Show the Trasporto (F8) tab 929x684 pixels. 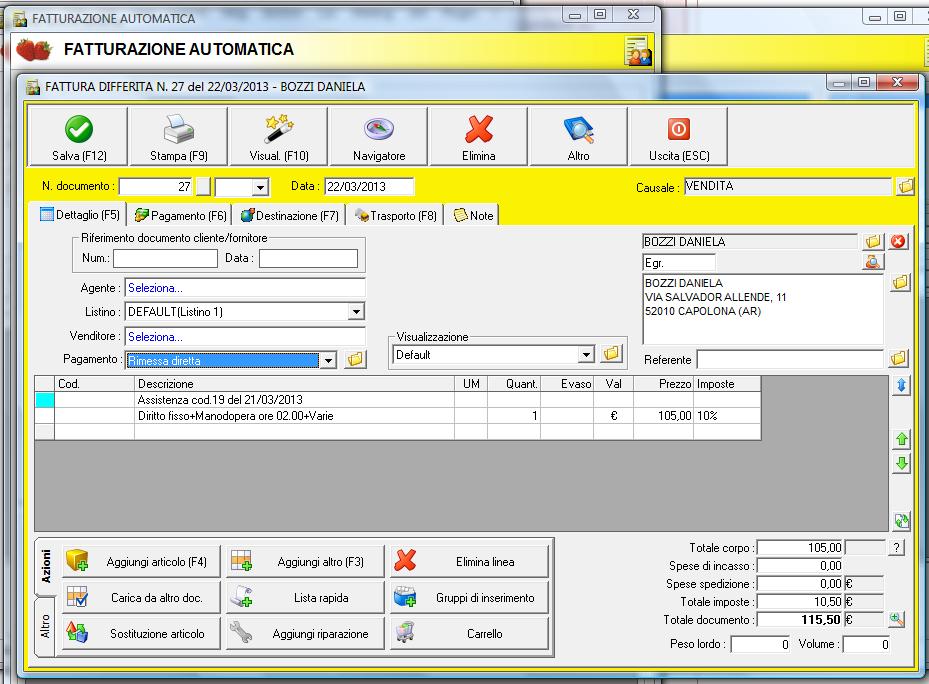click(x=396, y=215)
